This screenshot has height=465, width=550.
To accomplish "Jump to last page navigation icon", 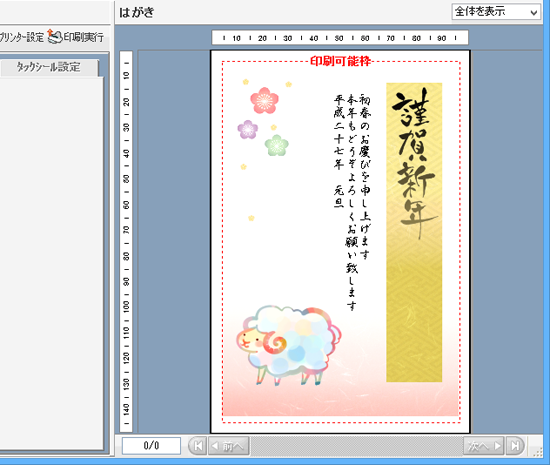I will [515, 446].
